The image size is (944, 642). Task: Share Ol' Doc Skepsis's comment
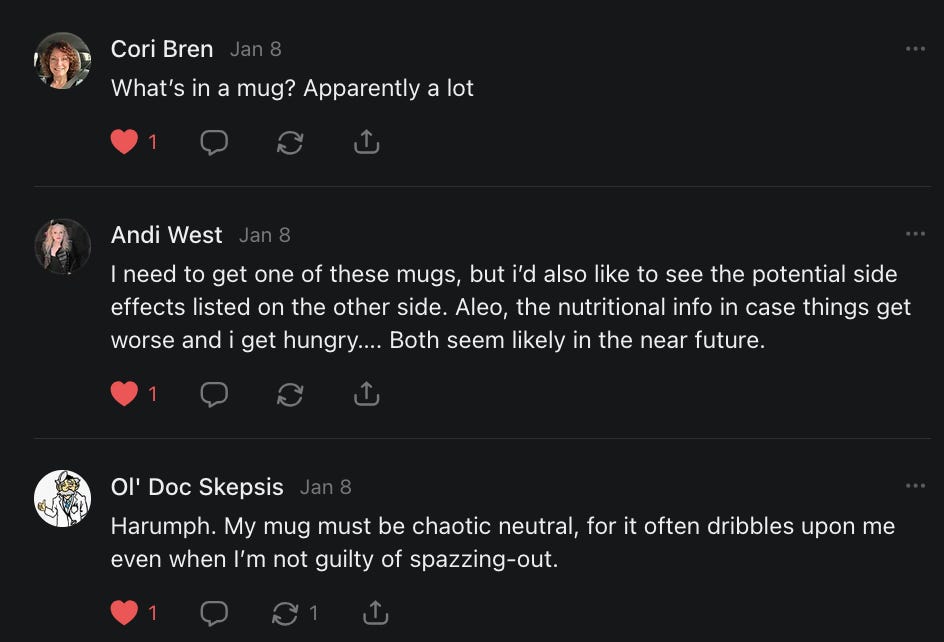(x=375, y=612)
